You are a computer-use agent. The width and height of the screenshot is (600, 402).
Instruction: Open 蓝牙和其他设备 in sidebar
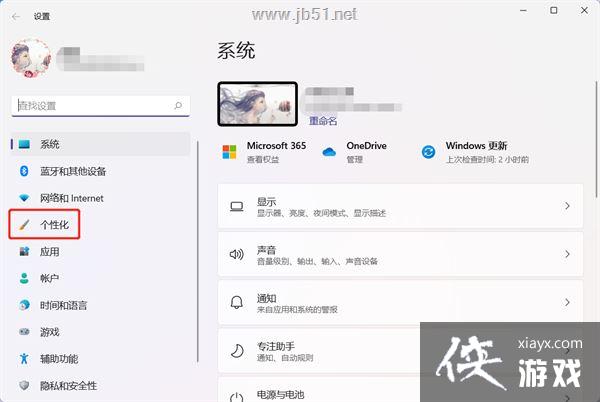[100, 171]
